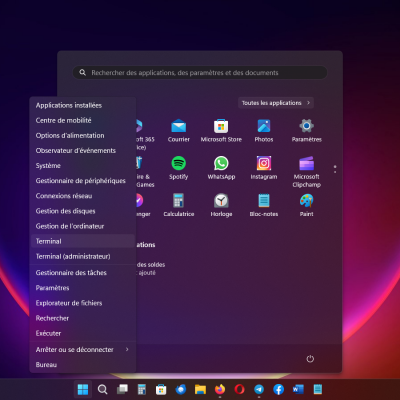
Task: Open the Microsoft Store pinned app
Action: click(221, 131)
